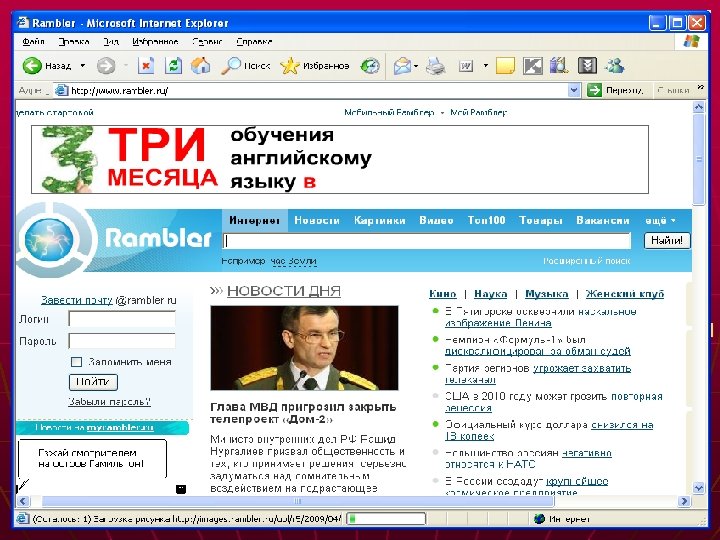The height and width of the screenshot is (540, 720).
Task: Open the 'Расширенный поиск' link
Action: 586,261
